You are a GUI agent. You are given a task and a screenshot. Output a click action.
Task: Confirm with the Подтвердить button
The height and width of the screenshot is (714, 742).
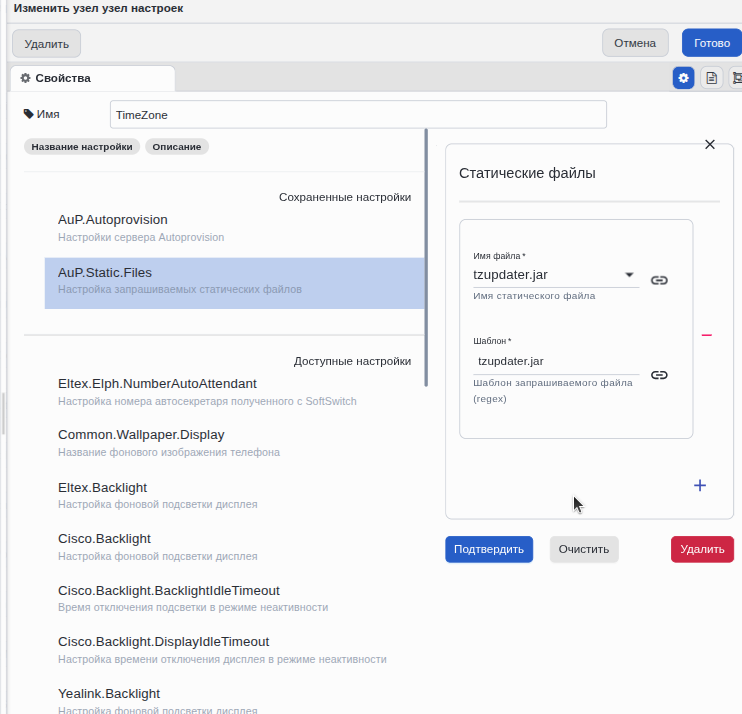pyautogui.click(x=489, y=549)
